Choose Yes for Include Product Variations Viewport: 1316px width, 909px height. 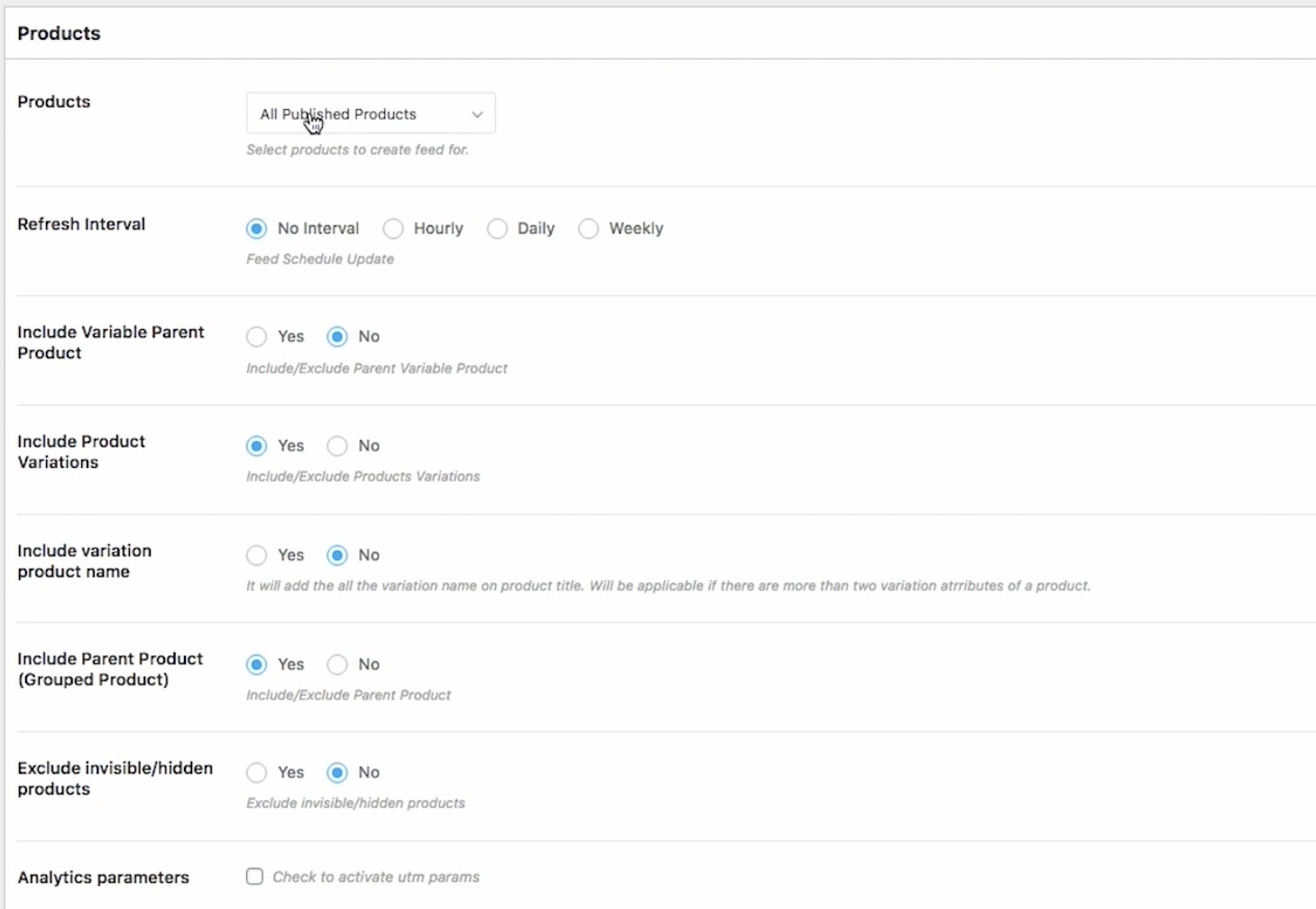coord(257,446)
